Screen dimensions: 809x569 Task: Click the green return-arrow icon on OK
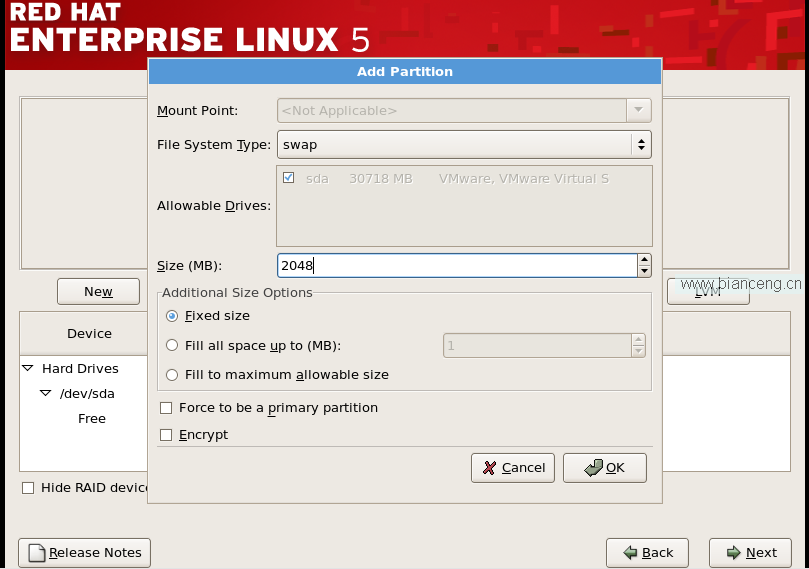click(593, 467)
